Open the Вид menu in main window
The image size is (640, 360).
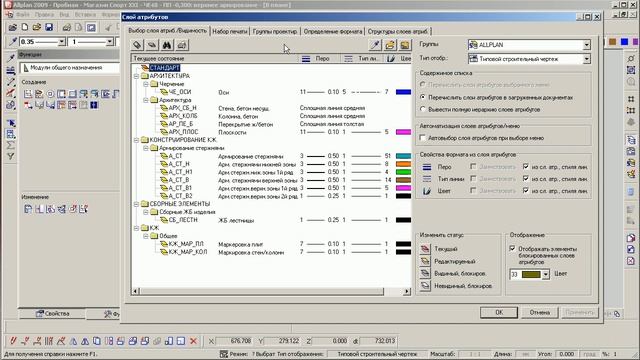[64, 15]
